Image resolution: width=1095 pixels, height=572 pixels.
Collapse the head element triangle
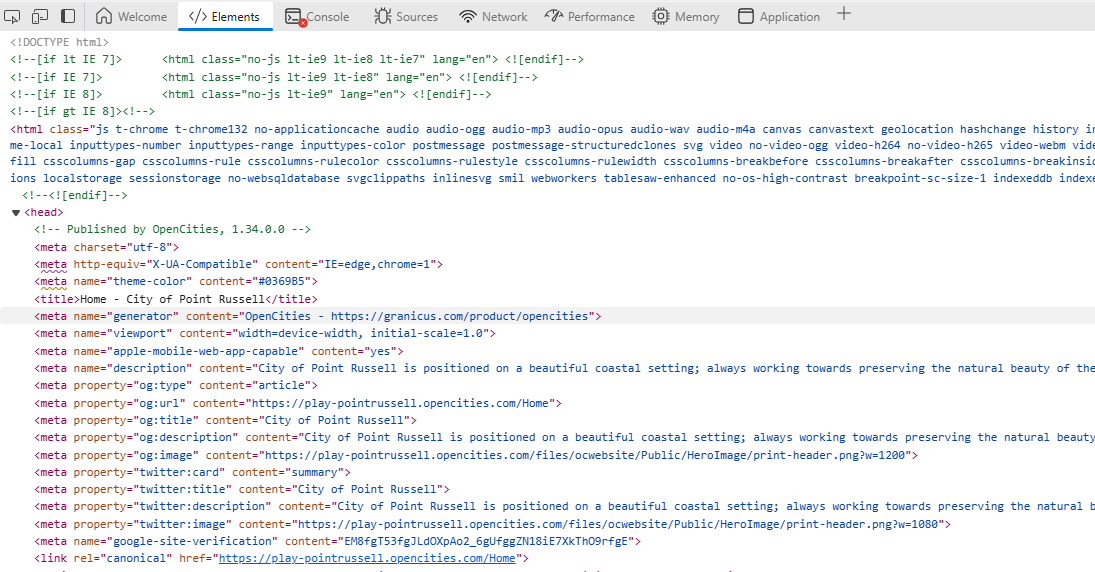click(15, 212)
